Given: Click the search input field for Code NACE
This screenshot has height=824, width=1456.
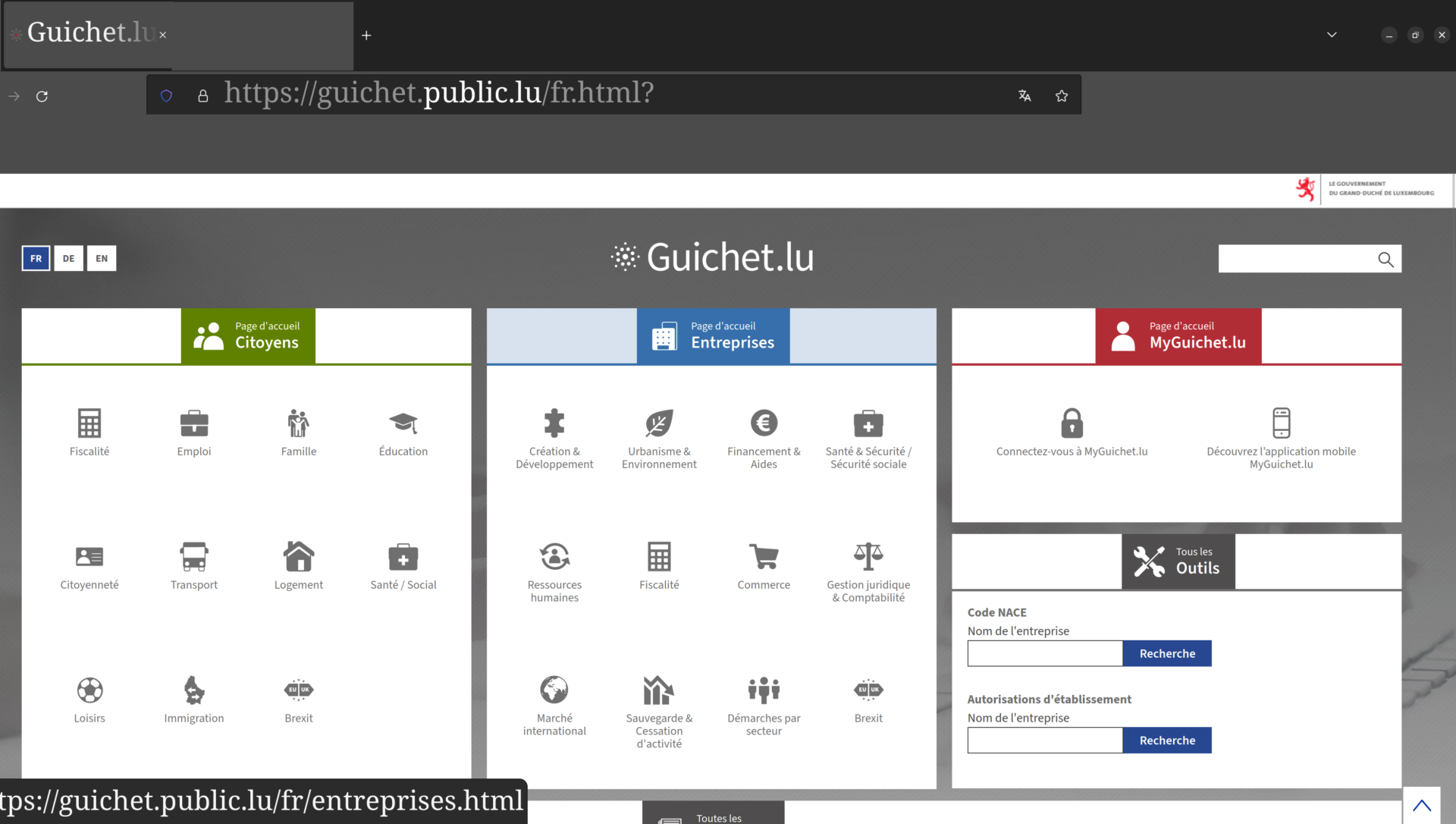Looking at the screenshot, I should [x=1045, y=653].
